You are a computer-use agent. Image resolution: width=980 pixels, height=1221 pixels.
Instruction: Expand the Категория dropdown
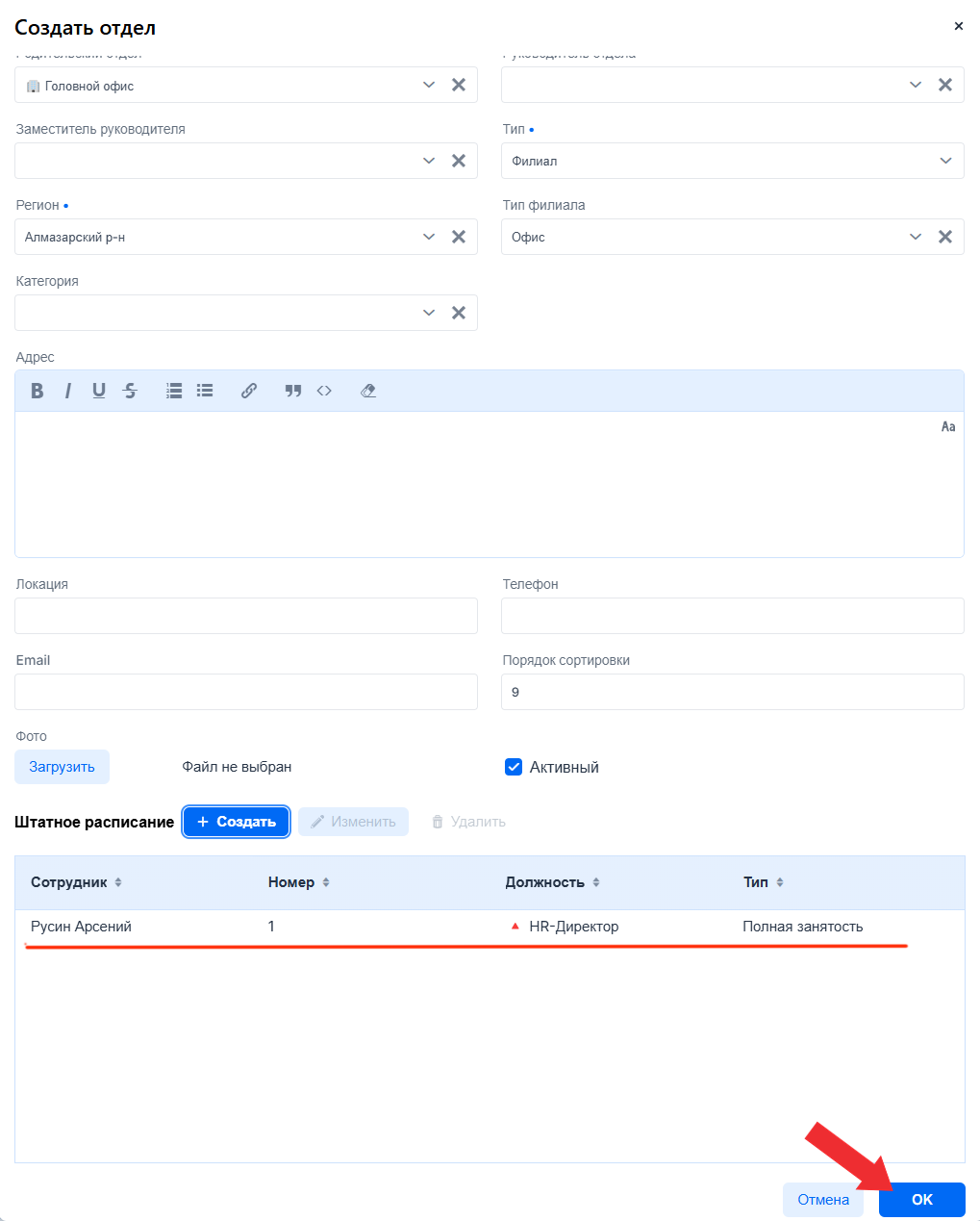tap(429, 313)
